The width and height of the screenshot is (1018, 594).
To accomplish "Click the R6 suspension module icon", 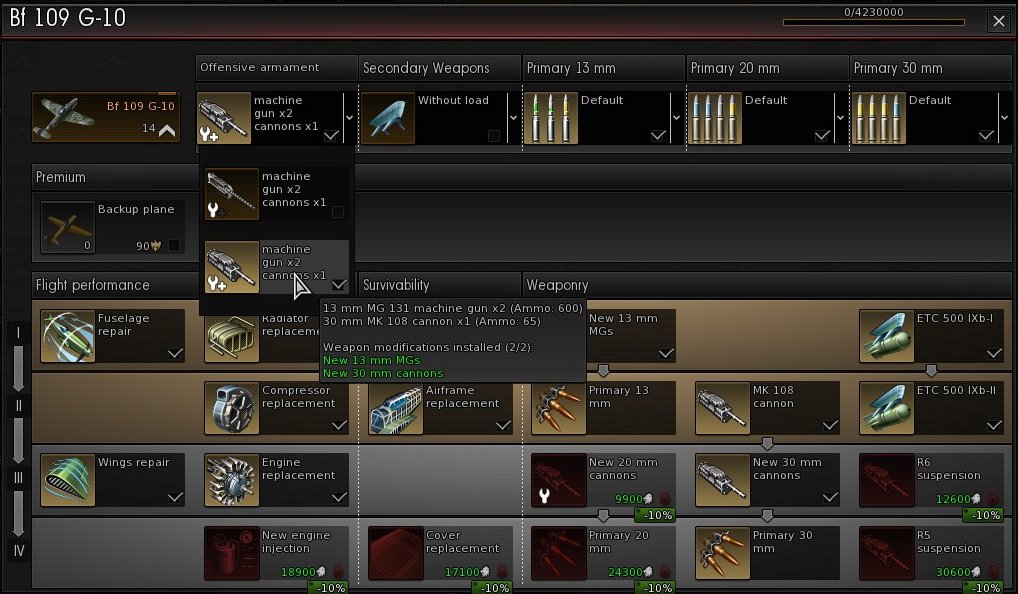I will pos(886,480).
